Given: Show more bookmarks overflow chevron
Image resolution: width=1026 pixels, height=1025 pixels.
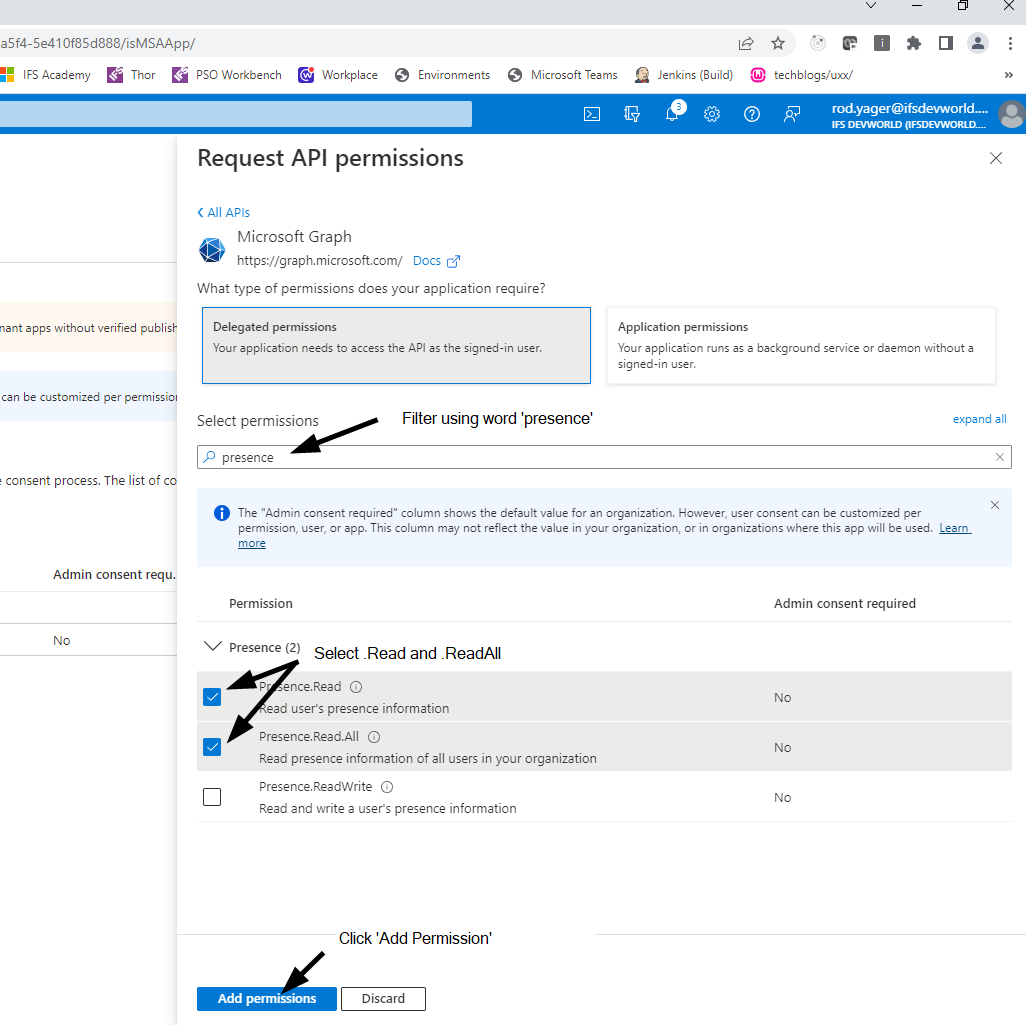Looking at the screenshot, I should tap(1008, 75).
